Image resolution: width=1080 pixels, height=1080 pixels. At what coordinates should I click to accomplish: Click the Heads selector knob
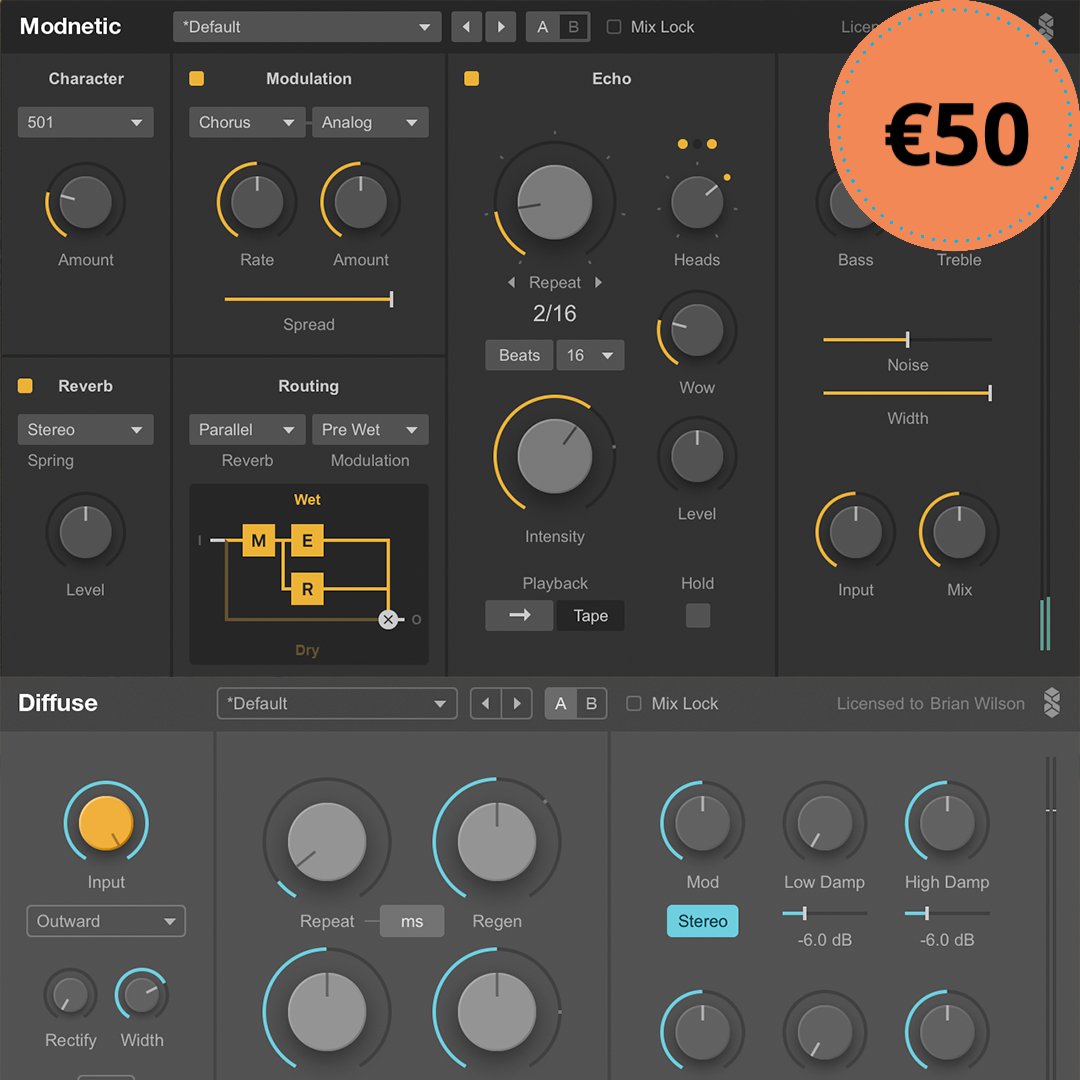[697, 202]
